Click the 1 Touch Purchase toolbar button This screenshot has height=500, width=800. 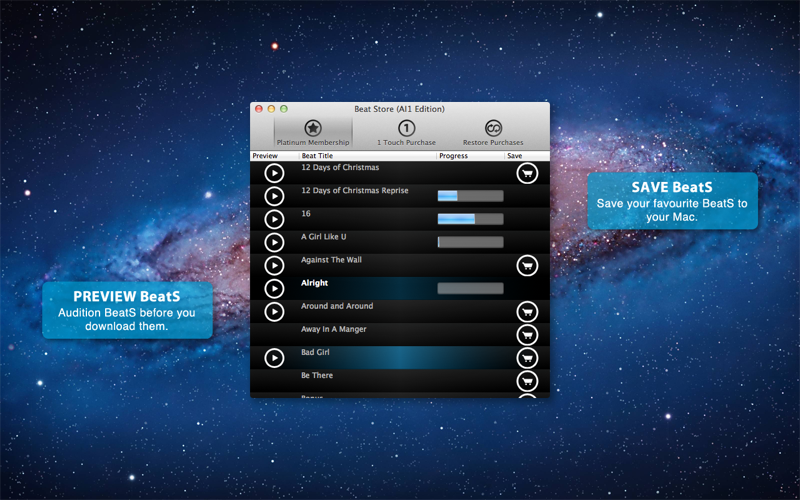tap(406, 133)
